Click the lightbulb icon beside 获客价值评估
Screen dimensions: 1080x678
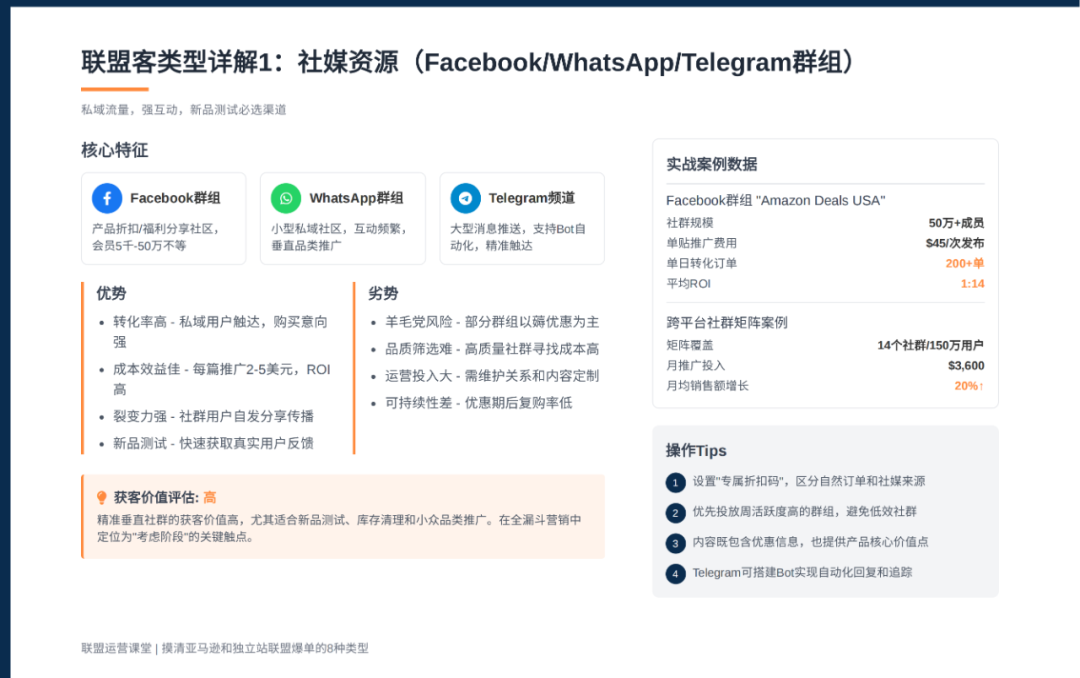[x=102, y=497]
